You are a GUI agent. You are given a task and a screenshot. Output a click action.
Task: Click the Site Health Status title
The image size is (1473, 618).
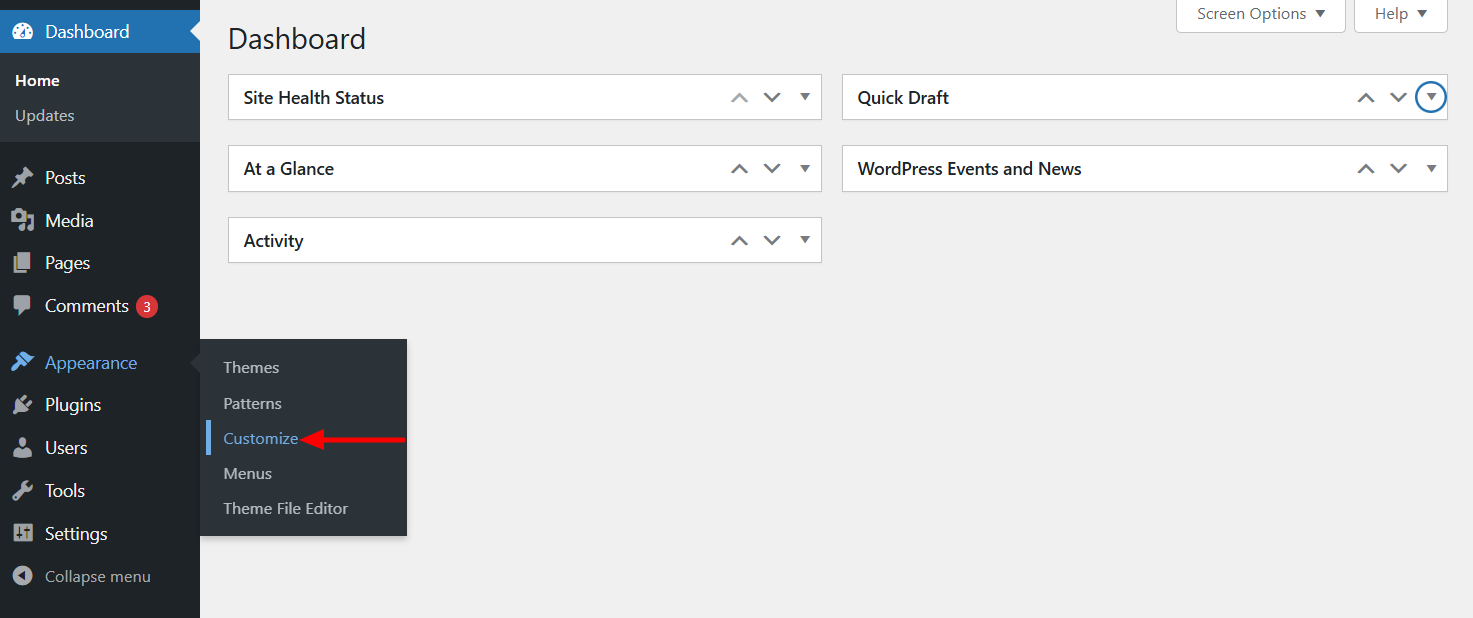click(314, 98)
